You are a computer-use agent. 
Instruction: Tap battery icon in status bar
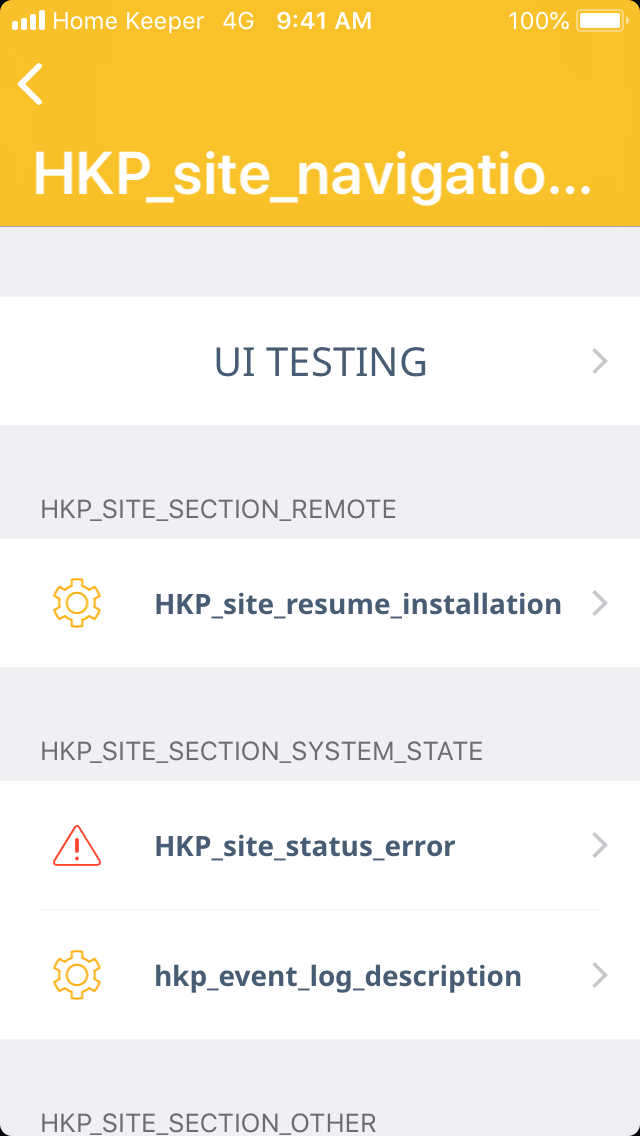point(601,20)
